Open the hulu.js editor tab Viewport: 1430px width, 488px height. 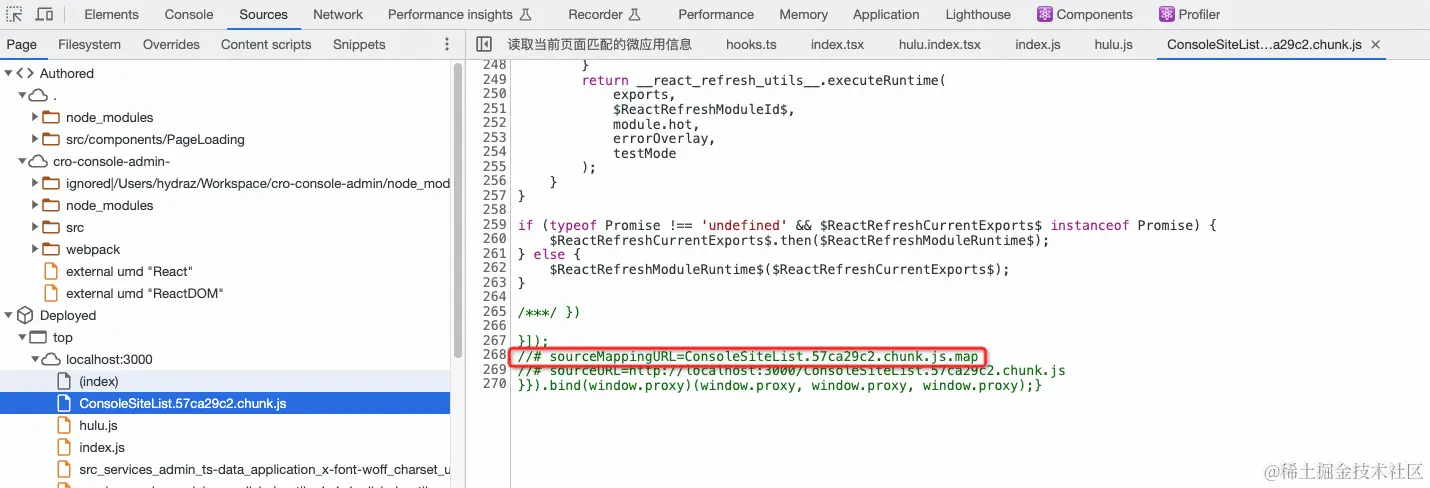click(1113, 44)
